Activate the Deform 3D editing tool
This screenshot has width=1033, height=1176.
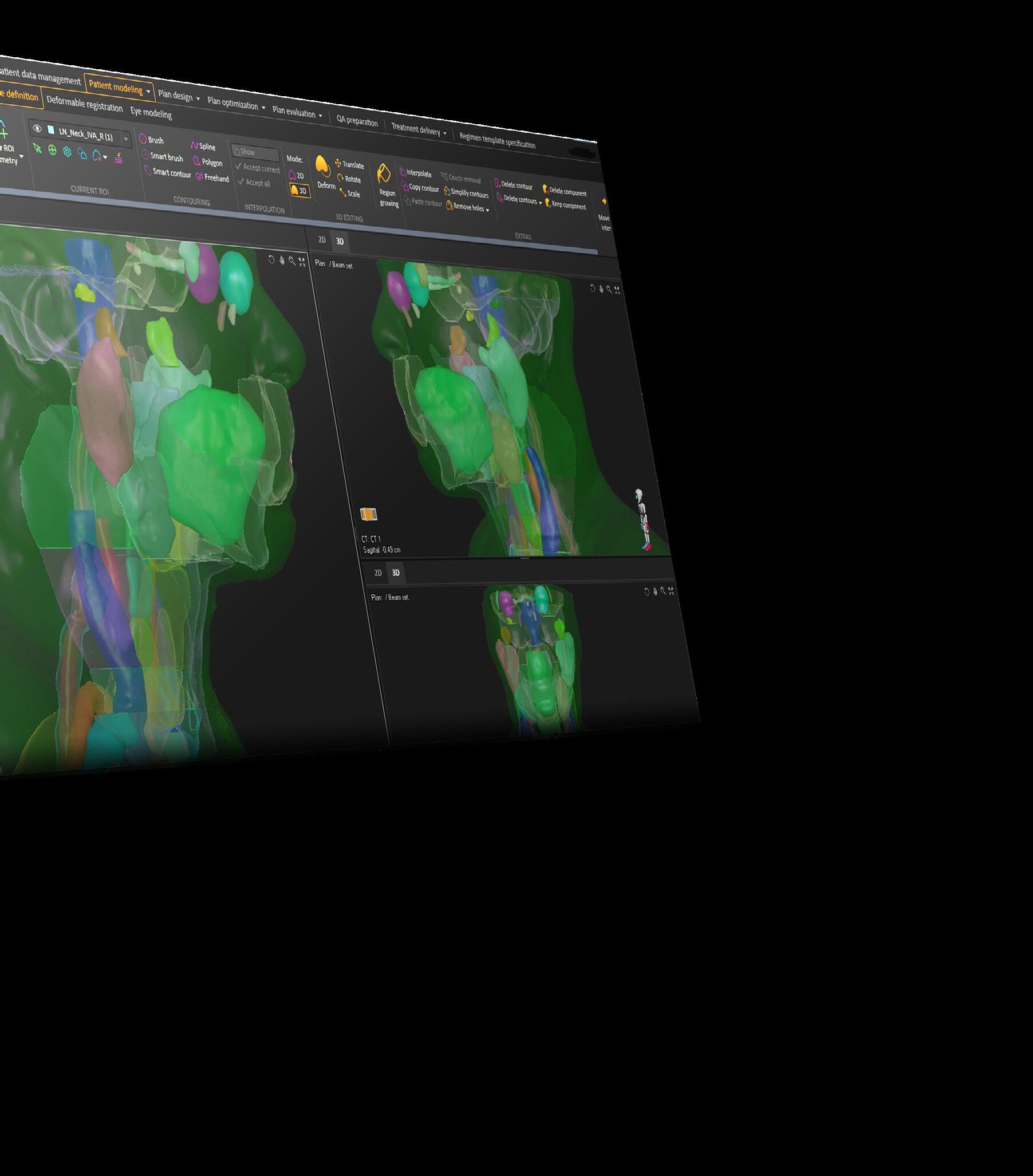click(325, 172)
